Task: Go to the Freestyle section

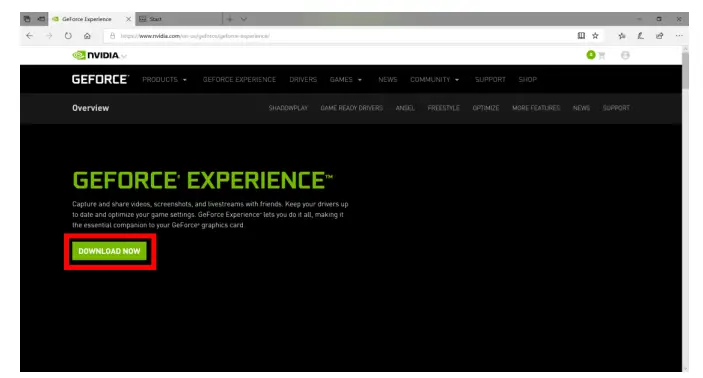Action: coord(443,108)
